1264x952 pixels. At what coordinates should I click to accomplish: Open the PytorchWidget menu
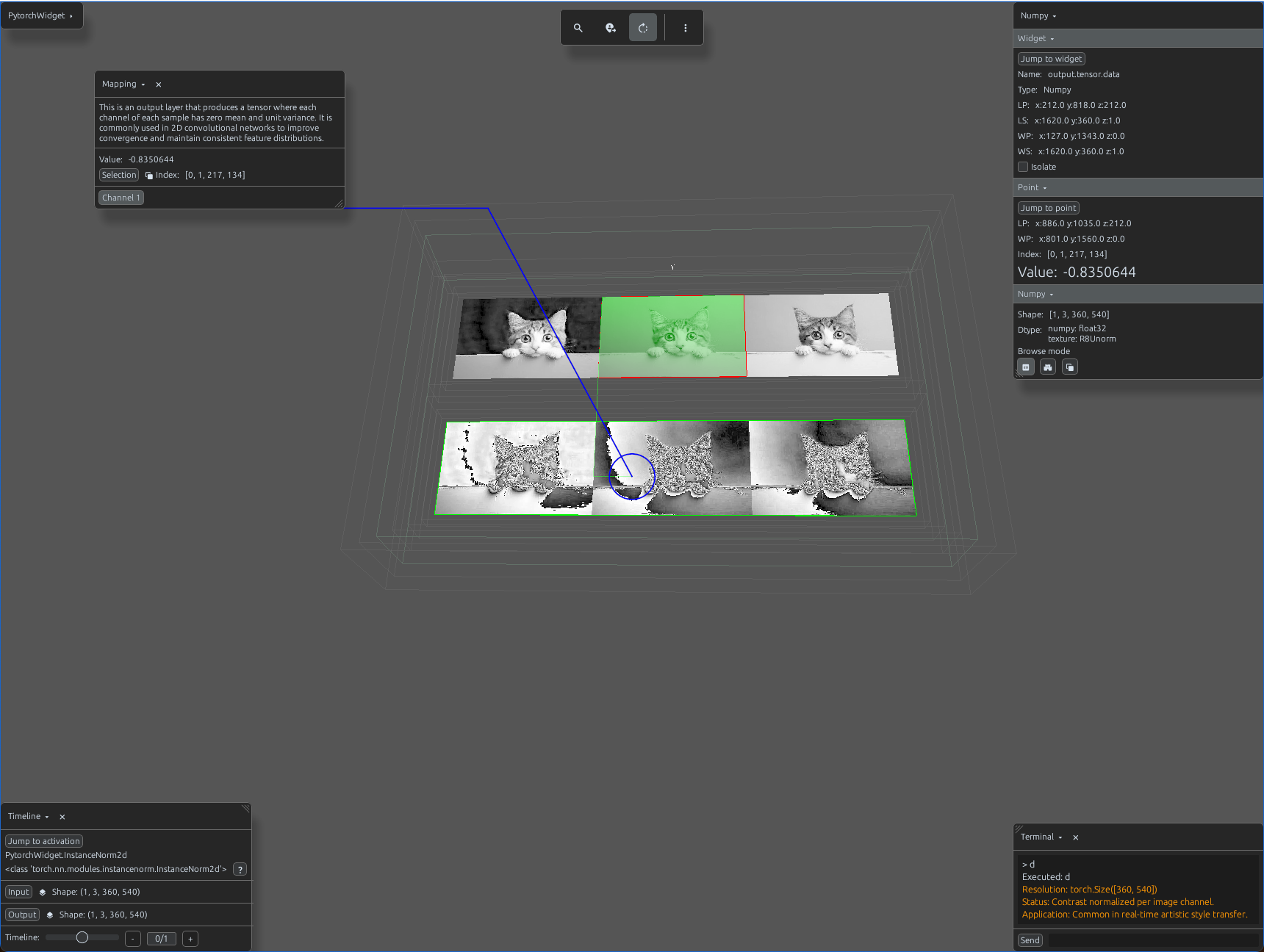pyautogui.click(x=40, y=15)
